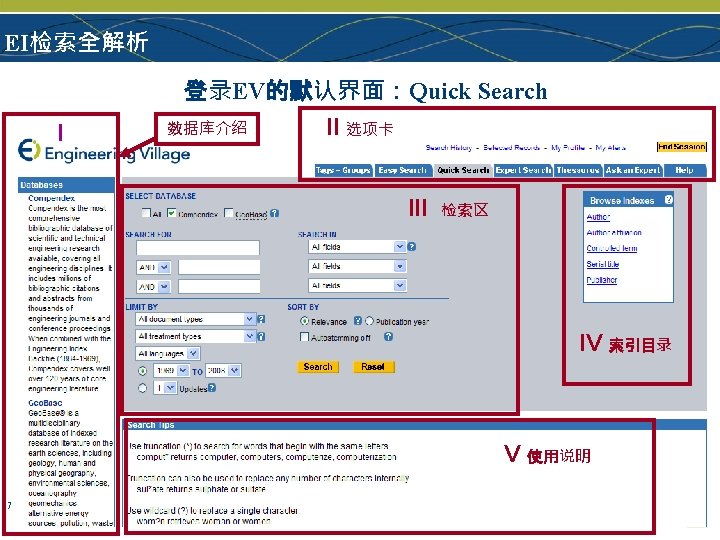Open the end year dropdown after TO
Image resolution: width=720 pixels, height=540 pixels.
point(223,370)
